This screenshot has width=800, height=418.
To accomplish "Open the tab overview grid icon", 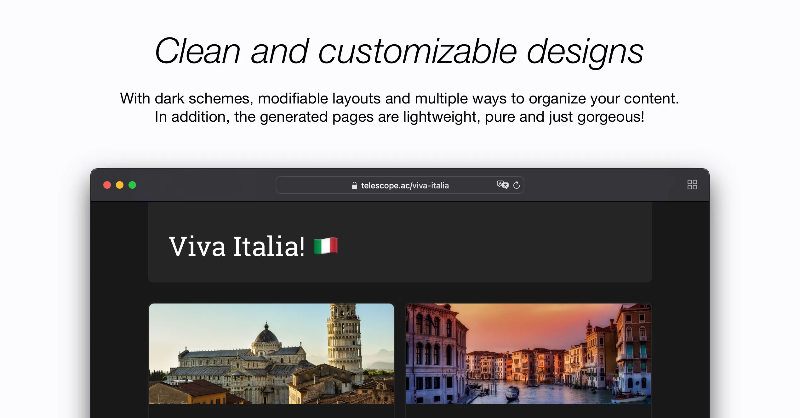I will (692, 185).
